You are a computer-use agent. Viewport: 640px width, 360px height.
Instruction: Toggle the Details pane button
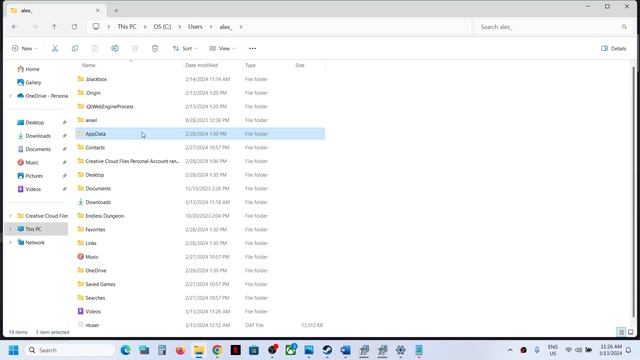(x=613, y=48)
